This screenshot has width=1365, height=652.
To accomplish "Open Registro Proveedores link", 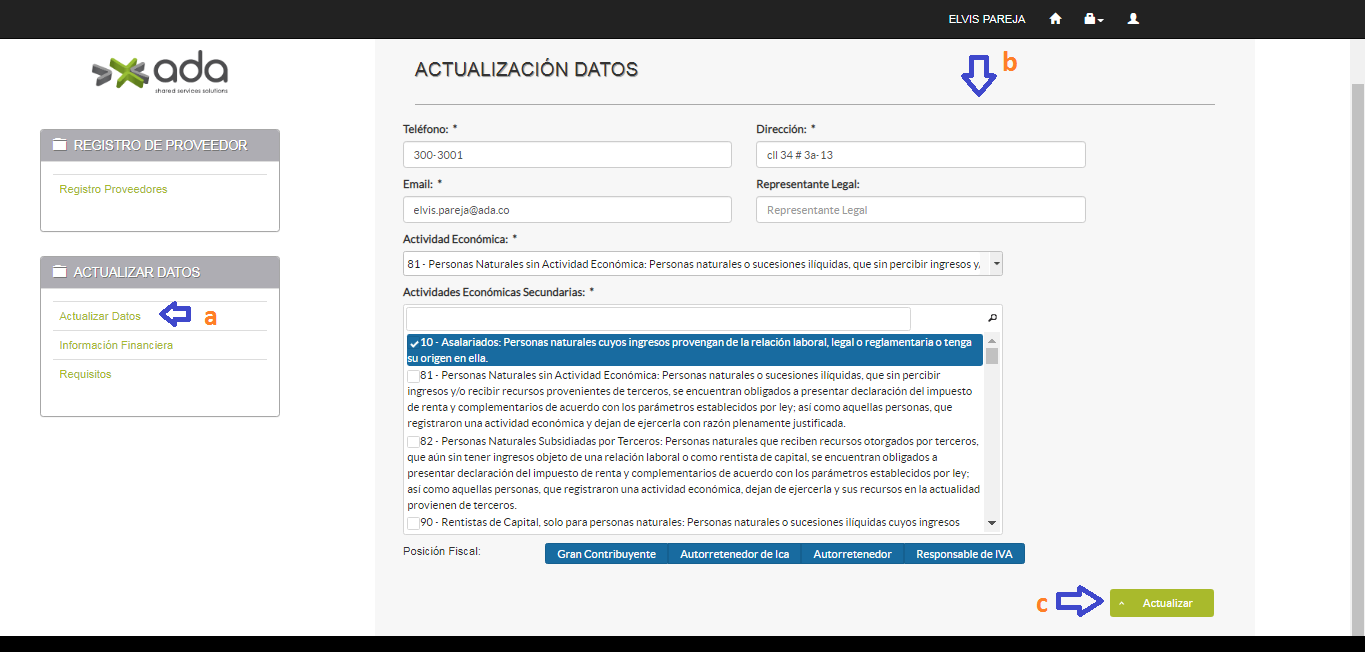I will tap(113, 189).
